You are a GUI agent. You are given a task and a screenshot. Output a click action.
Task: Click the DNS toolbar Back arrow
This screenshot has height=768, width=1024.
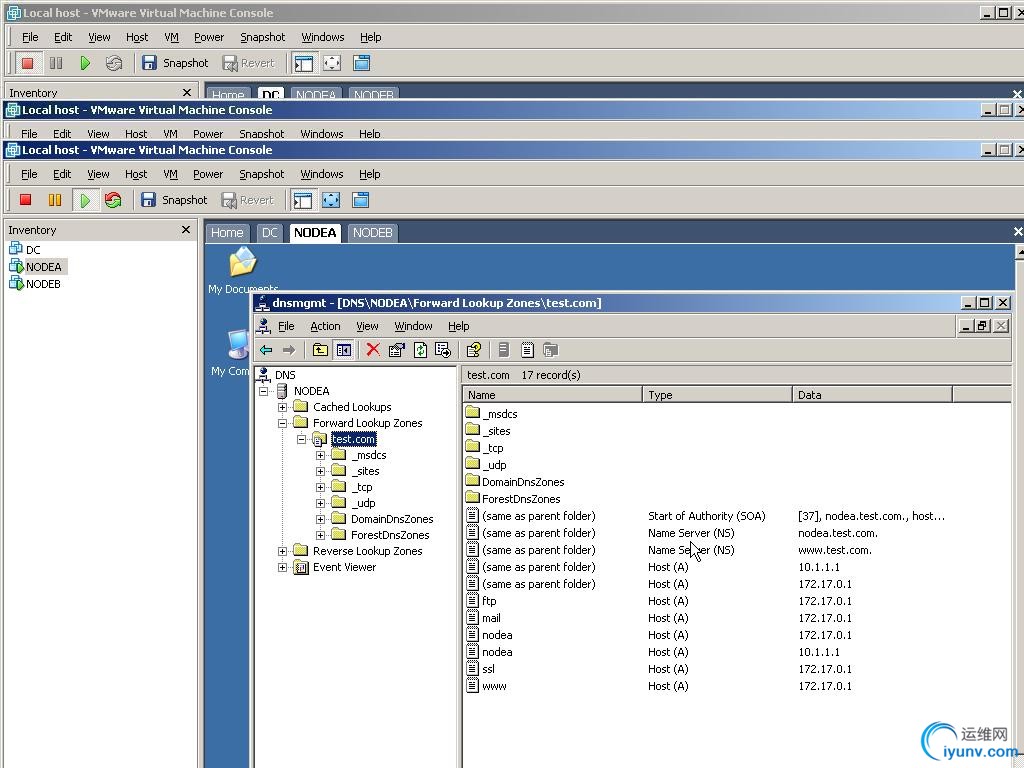266,350
